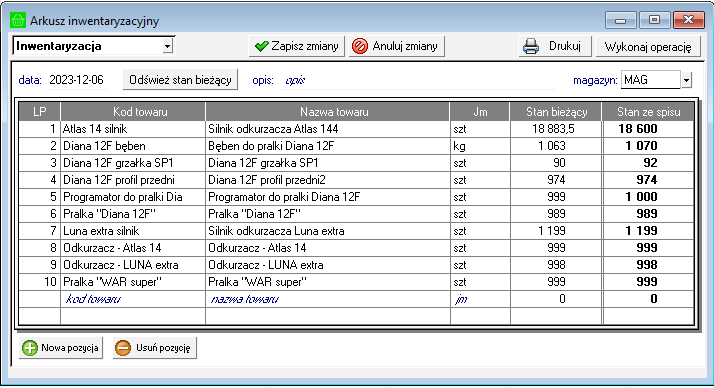Select the cell Diana 12F profil przedni
The image size is (714, 388).
pos(133,180)
